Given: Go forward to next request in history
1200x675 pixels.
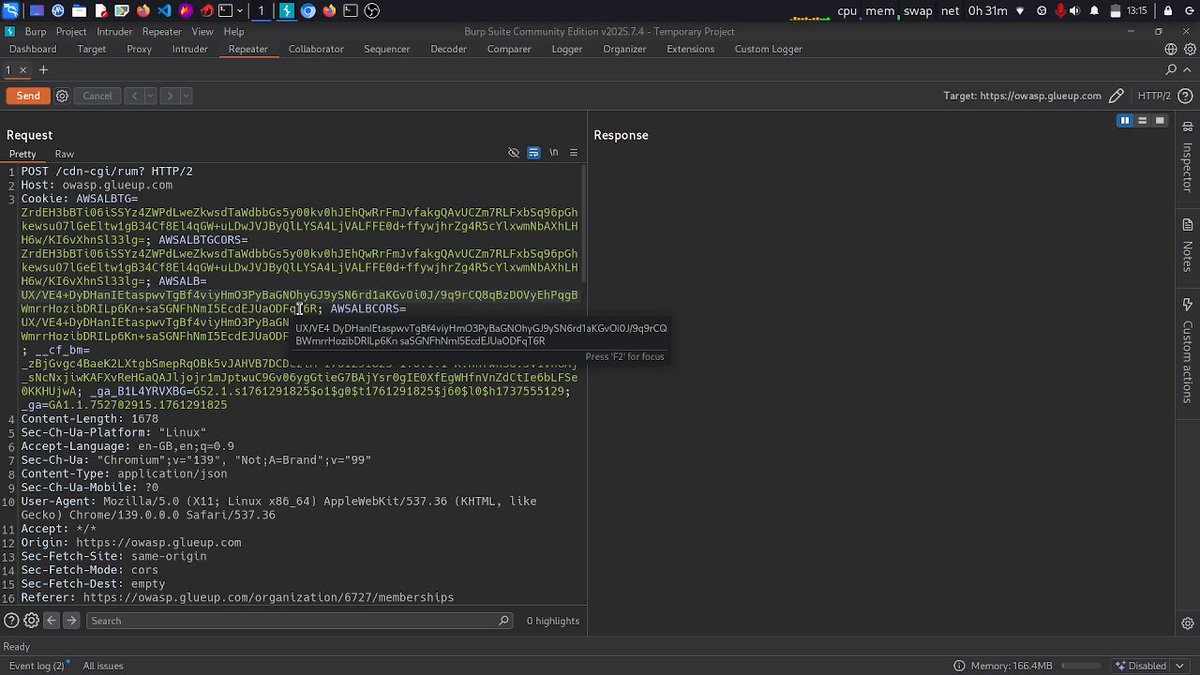Looking at the screenshot, I should tap(170, 96).
